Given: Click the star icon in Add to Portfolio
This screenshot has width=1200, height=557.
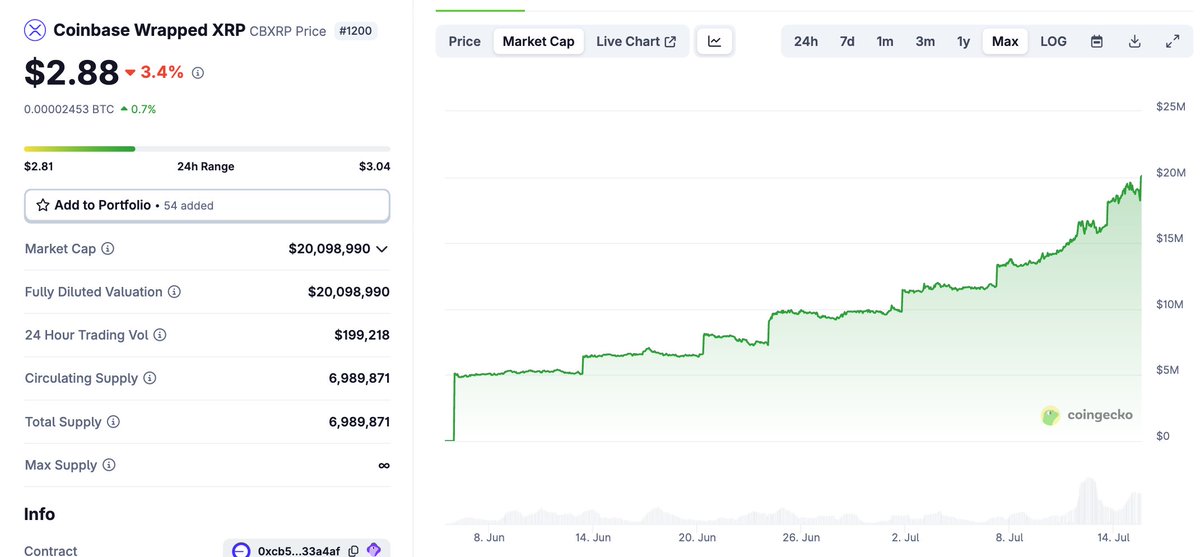Looking at the screenshot, I should pyautogui.click(x=43, y=205).
